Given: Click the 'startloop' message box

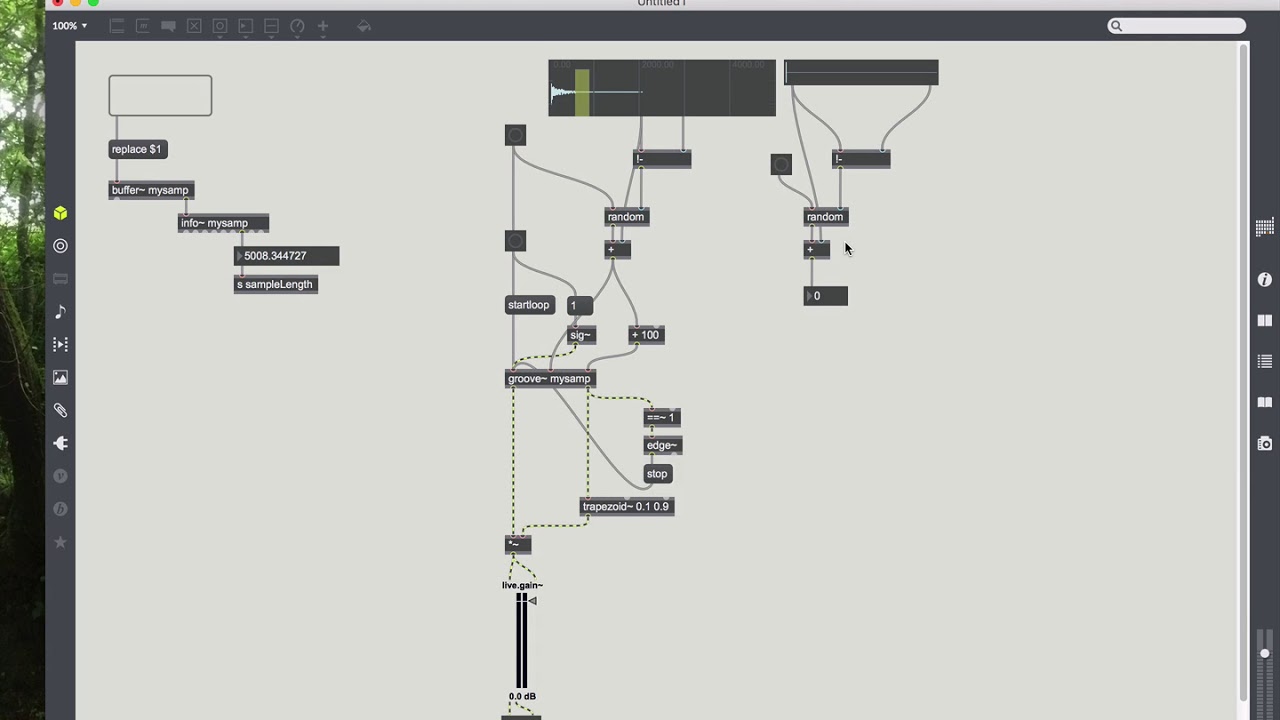Looking at the screenshot, I should pos(529,305).
